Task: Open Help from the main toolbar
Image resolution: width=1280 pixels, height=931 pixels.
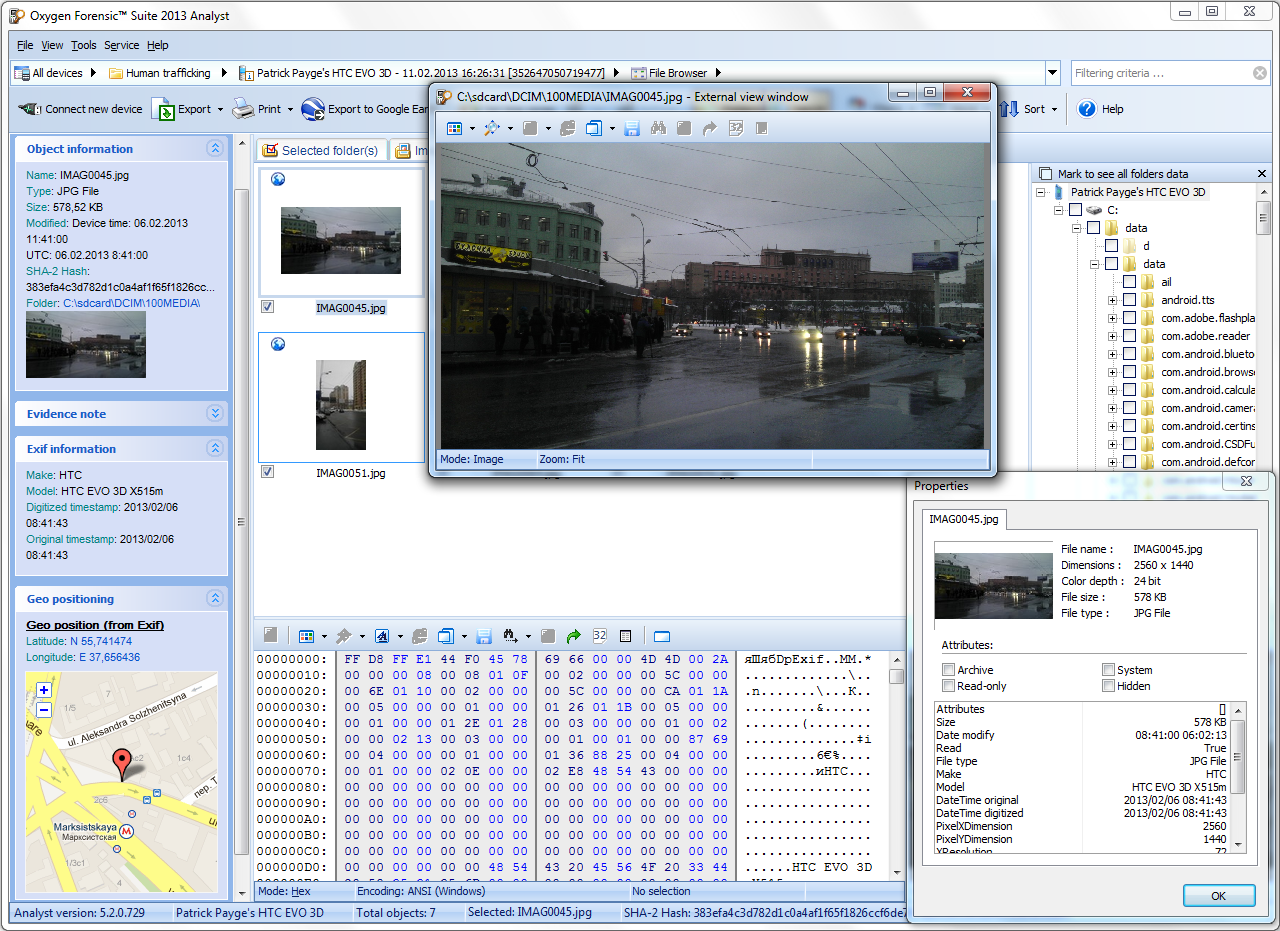Action: coord(1087,109)
